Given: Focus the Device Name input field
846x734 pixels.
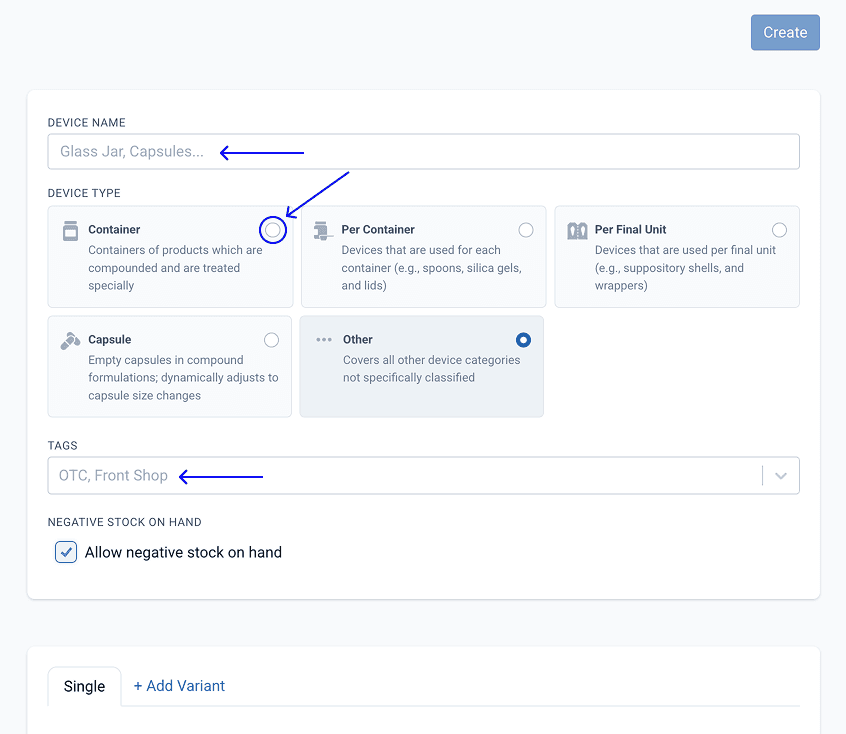Looking at the screenshot, I should [x=424, y=152].
